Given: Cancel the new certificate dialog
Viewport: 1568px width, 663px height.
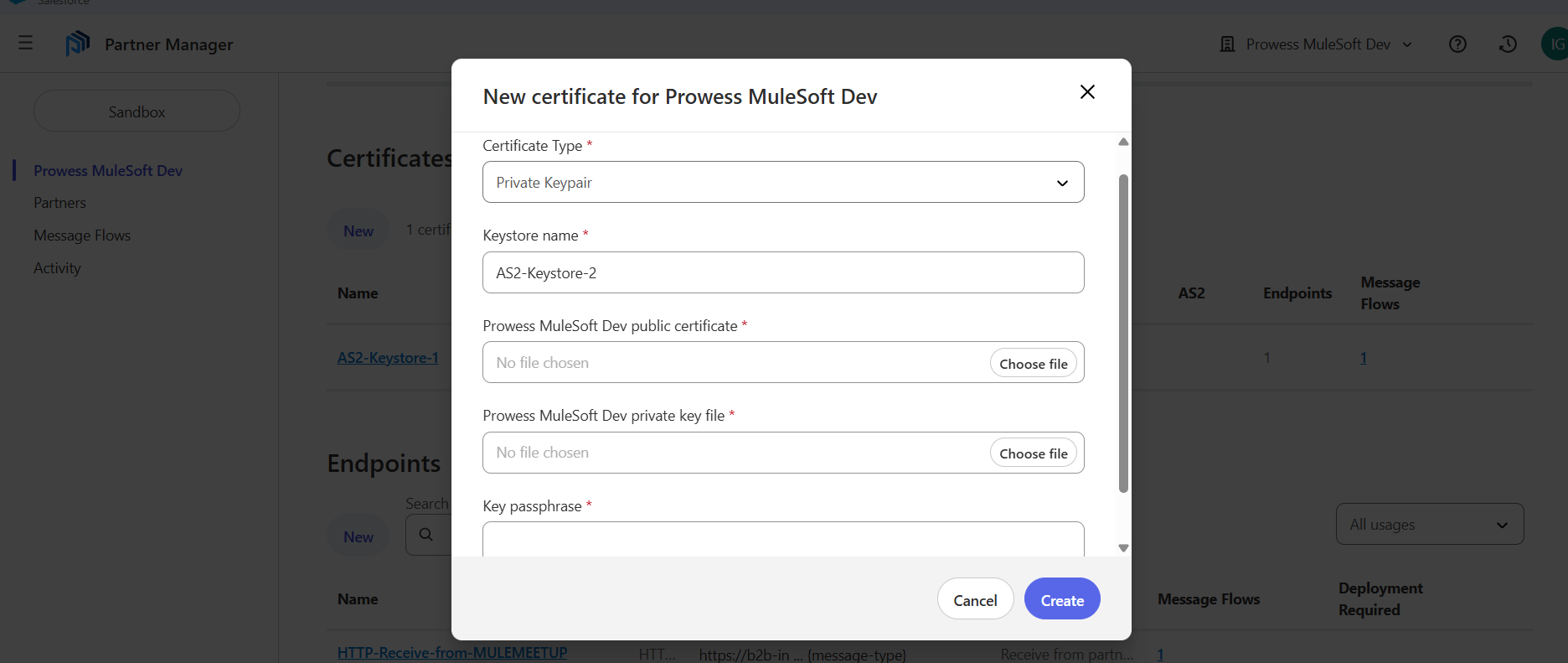Looking at the screenshot, I should pos(975,600).
